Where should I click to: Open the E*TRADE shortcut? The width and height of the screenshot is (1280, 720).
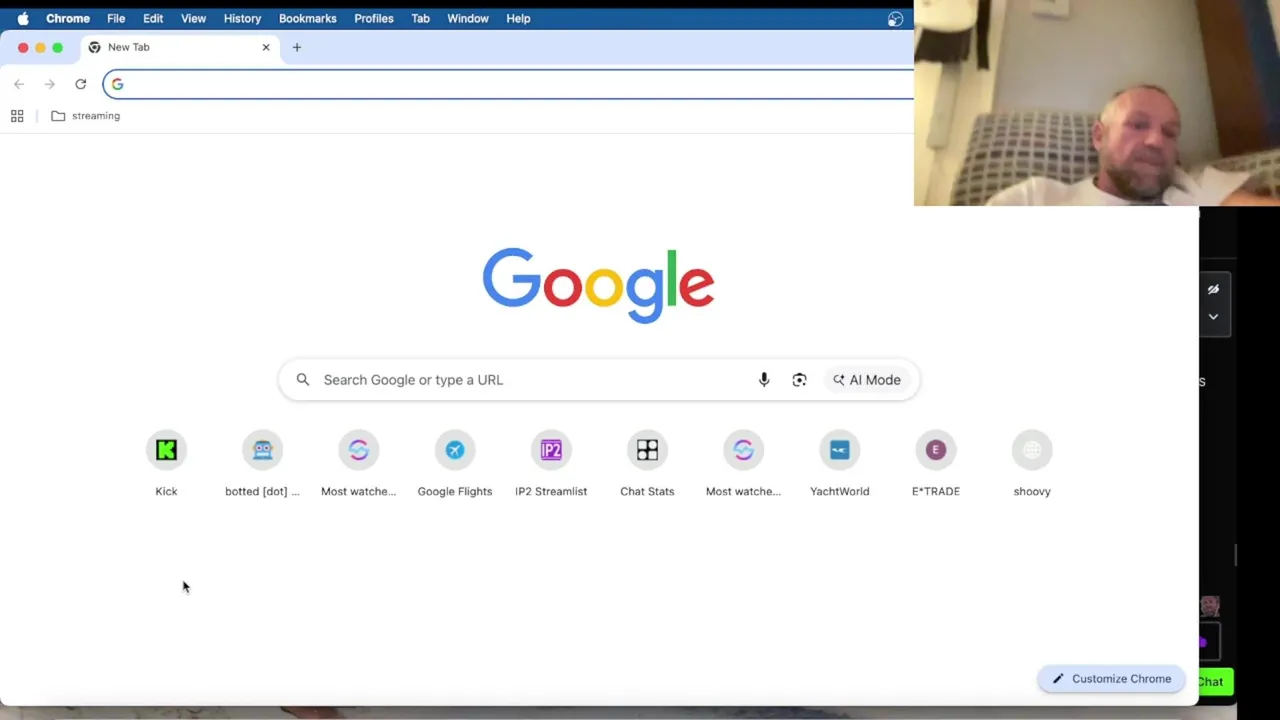pos(936,463)
